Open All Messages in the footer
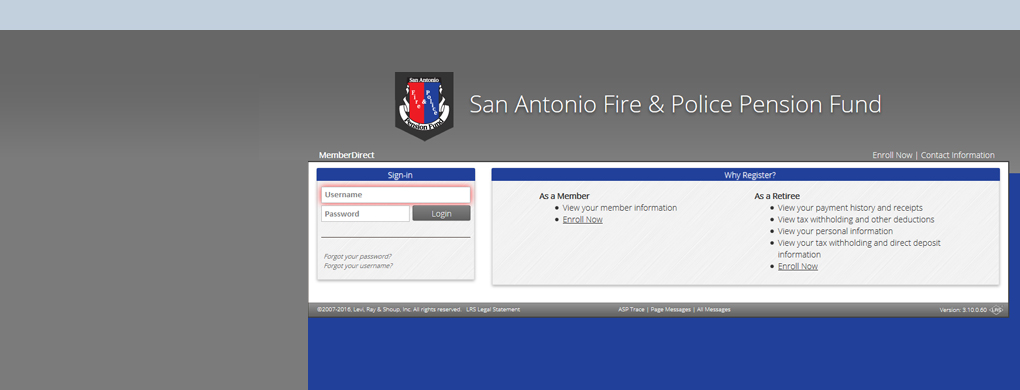This screenshot has height=390, width=1020. pyautogui.click(x=714, y=309)
